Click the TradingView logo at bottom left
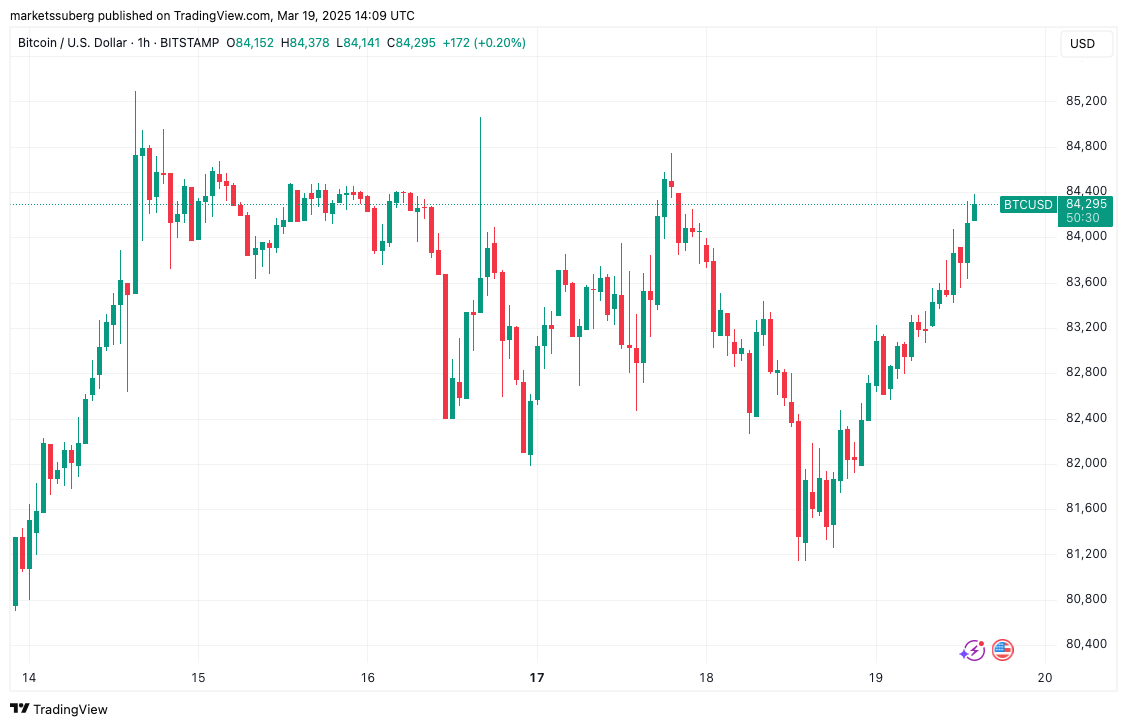This screenshot has height=726, width=1127. pos(59,709)
